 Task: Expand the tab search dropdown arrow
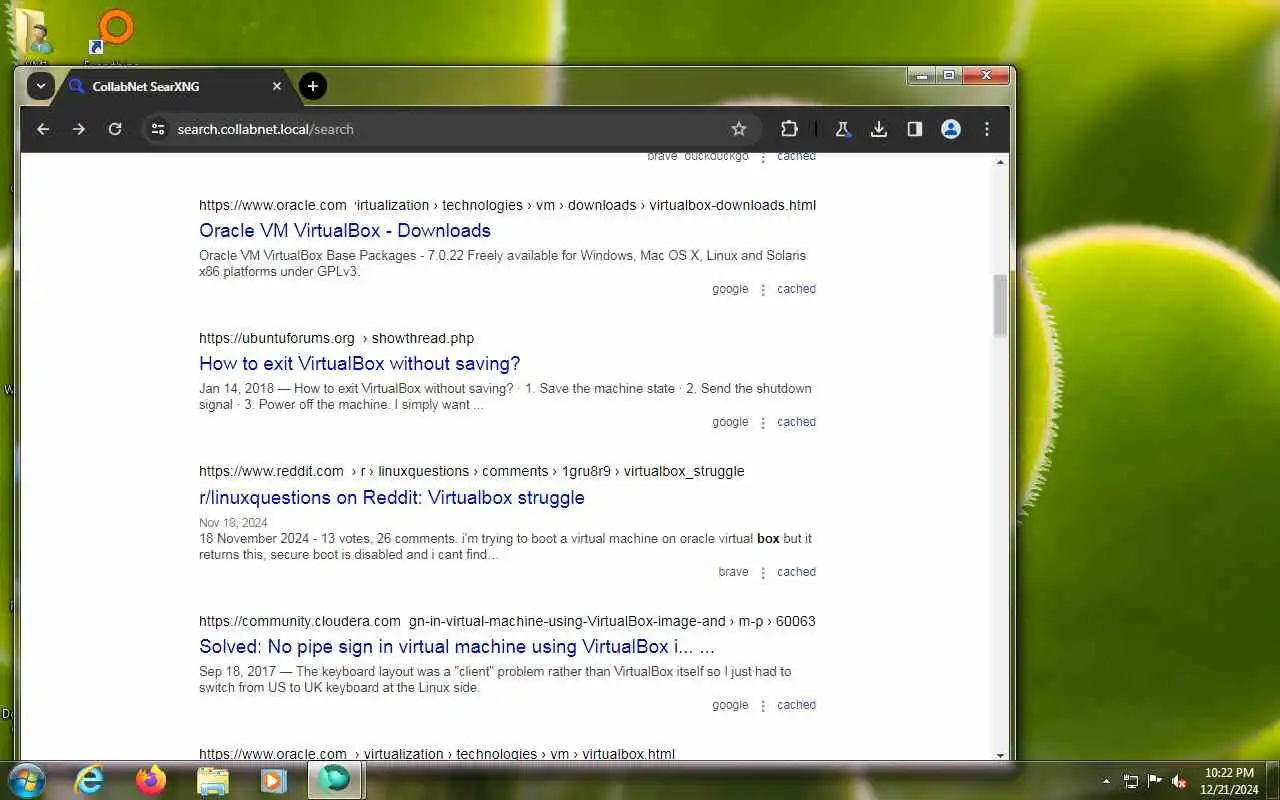pyautogui.click(x=40, y=86)
